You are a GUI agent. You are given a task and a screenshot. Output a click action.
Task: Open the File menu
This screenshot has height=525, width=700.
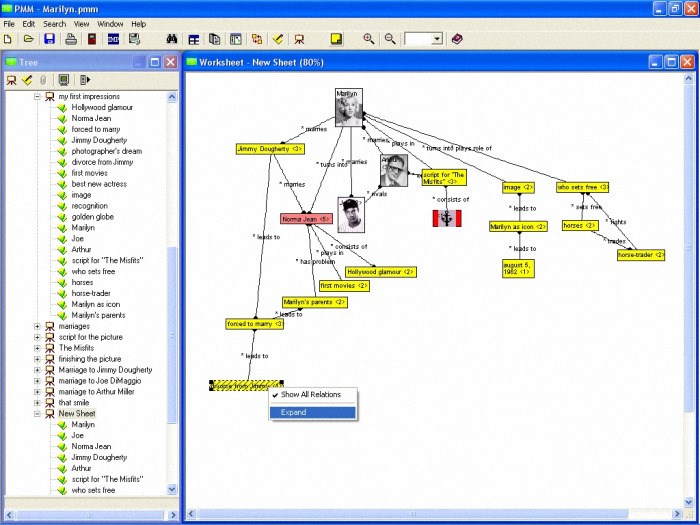pos(9,24)
